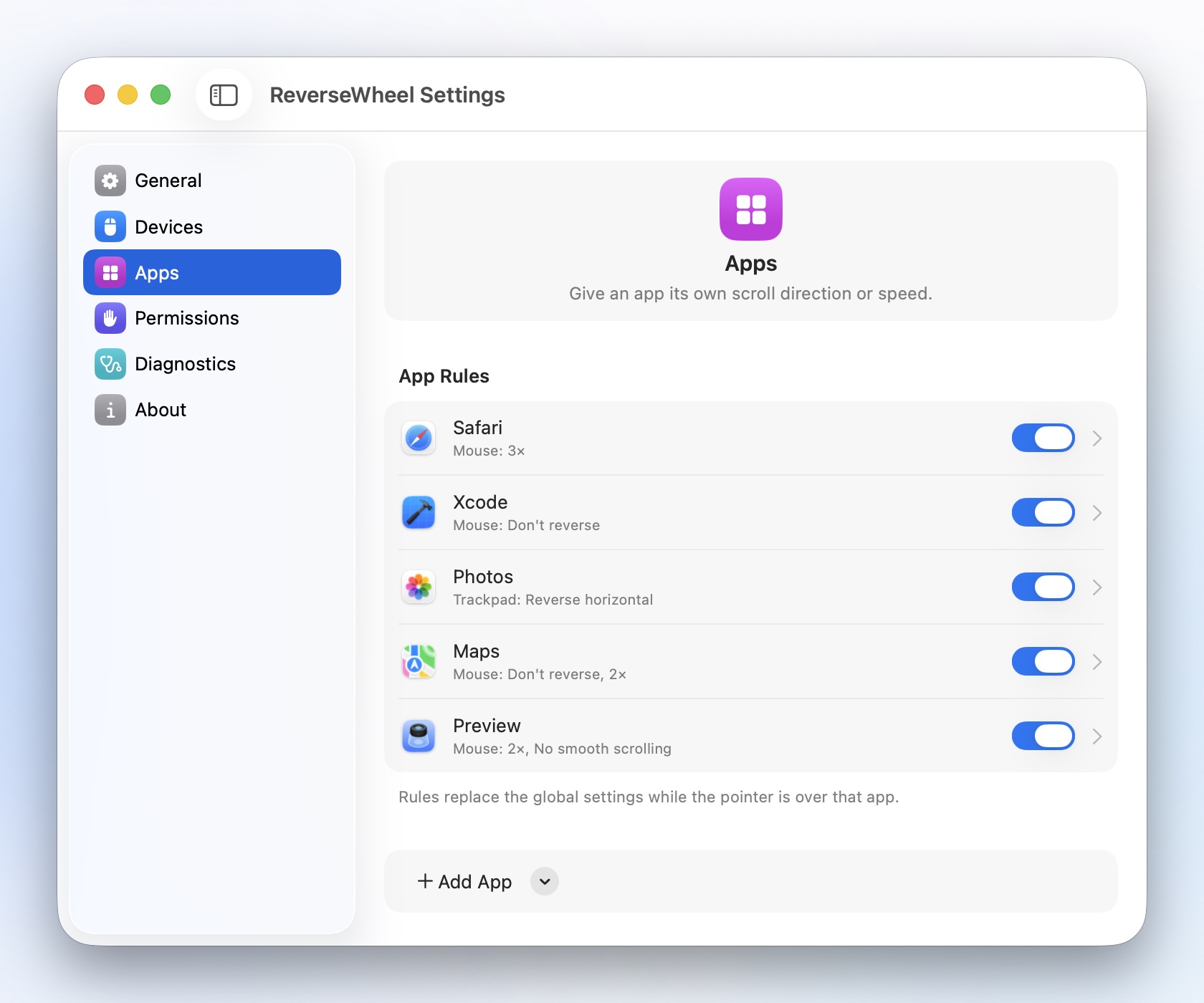1204x1003 pixels.
Task: Click the Safari compass icon
Action: [419, 438]
